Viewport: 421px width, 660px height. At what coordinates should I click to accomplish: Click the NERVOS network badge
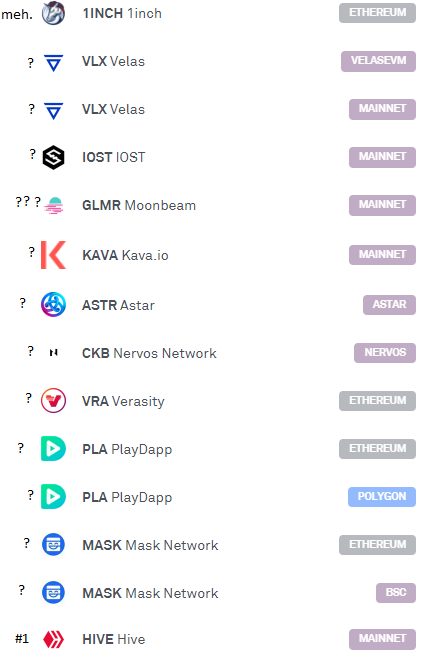pyautogui.click(x=385, y=353)
